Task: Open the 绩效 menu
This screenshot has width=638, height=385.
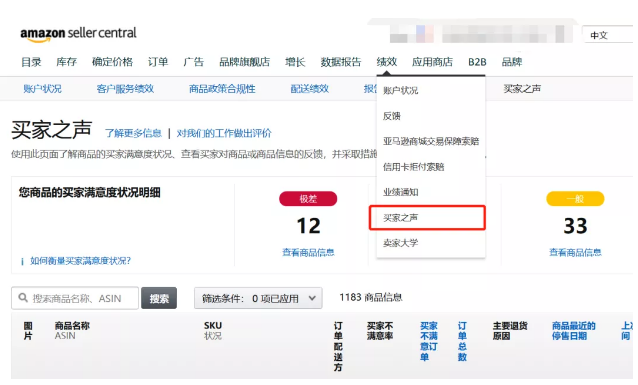Action: coord(387,62)
